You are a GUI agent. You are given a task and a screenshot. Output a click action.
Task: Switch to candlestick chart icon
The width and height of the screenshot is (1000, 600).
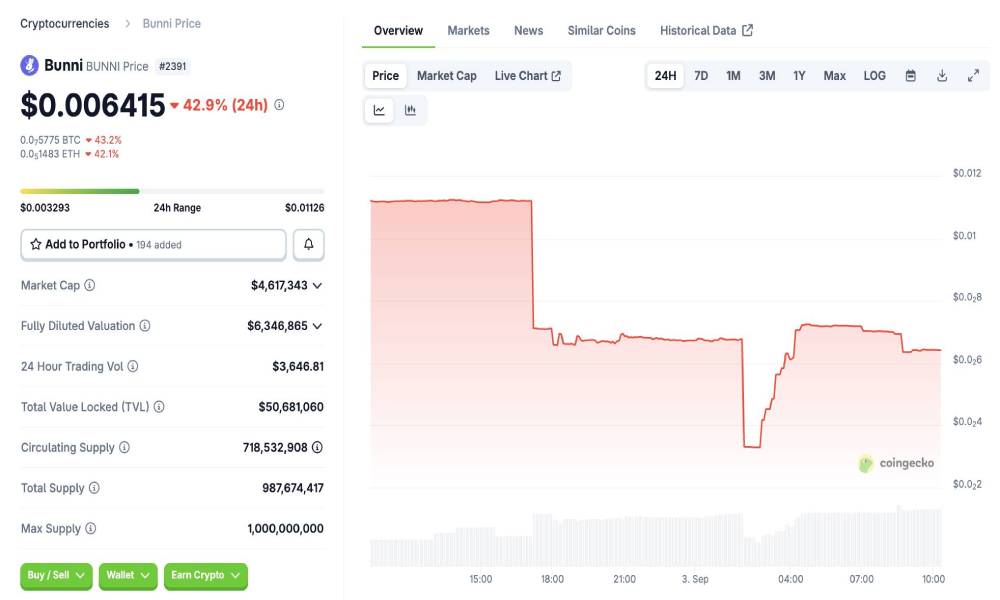click(410, 110)
